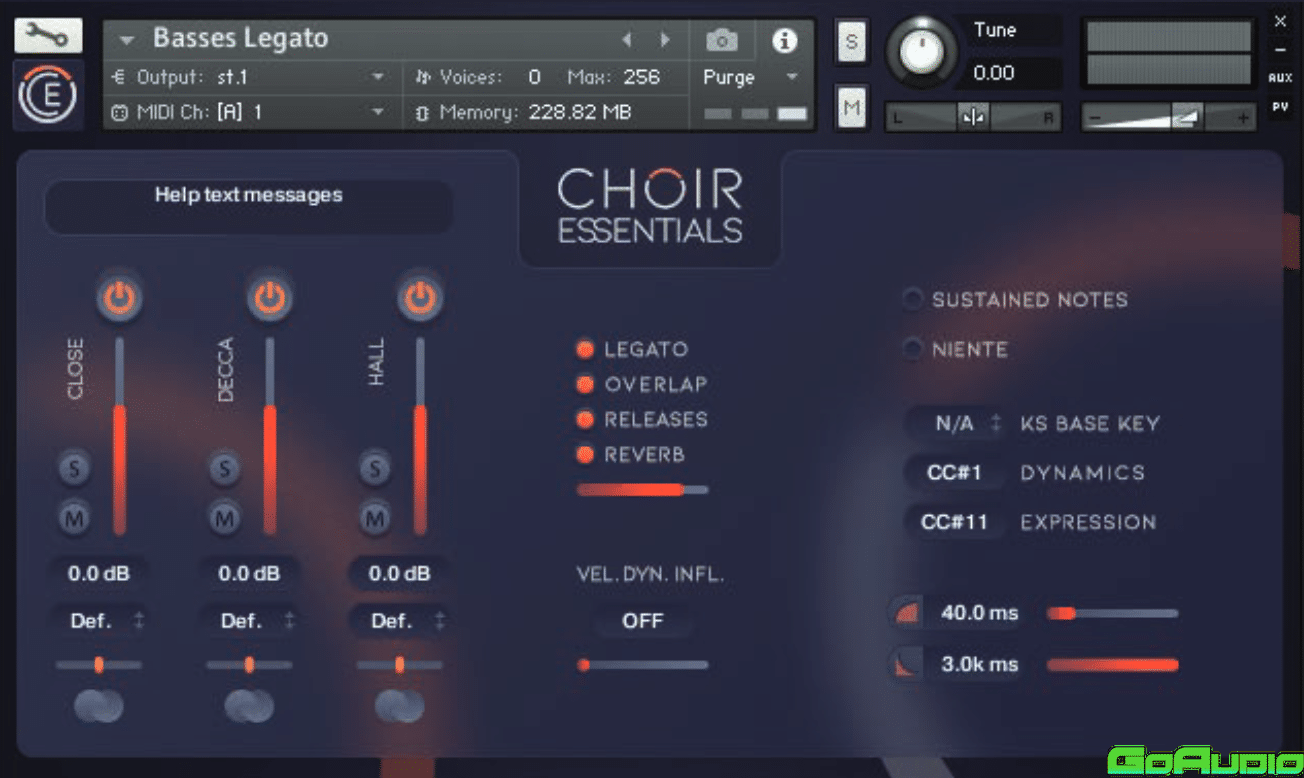
Task: Adjust the HALL mic volume fader
Action: pos(420,436)
